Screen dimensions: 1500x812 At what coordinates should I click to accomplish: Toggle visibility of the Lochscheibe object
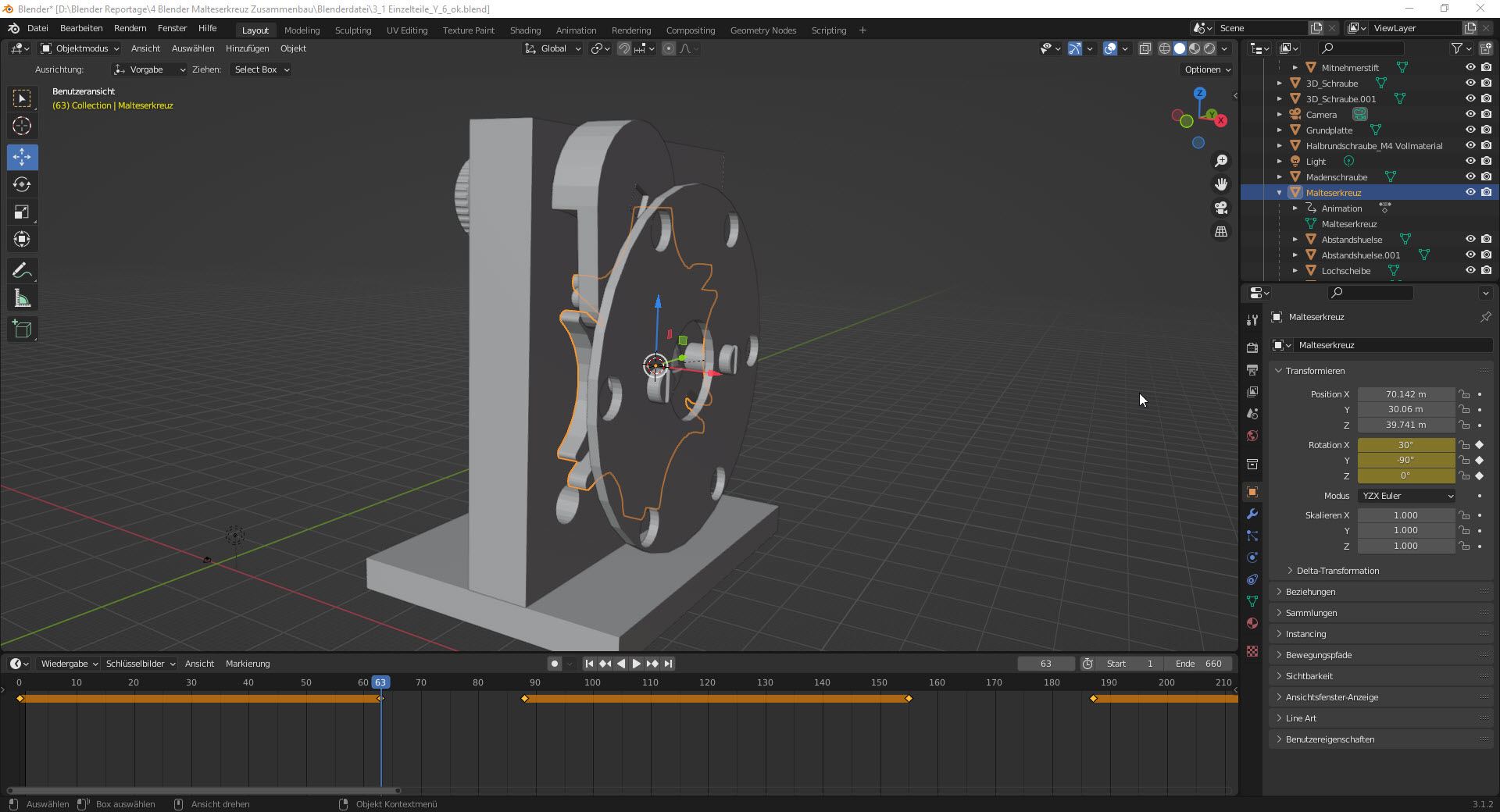tap(1470, 270)
